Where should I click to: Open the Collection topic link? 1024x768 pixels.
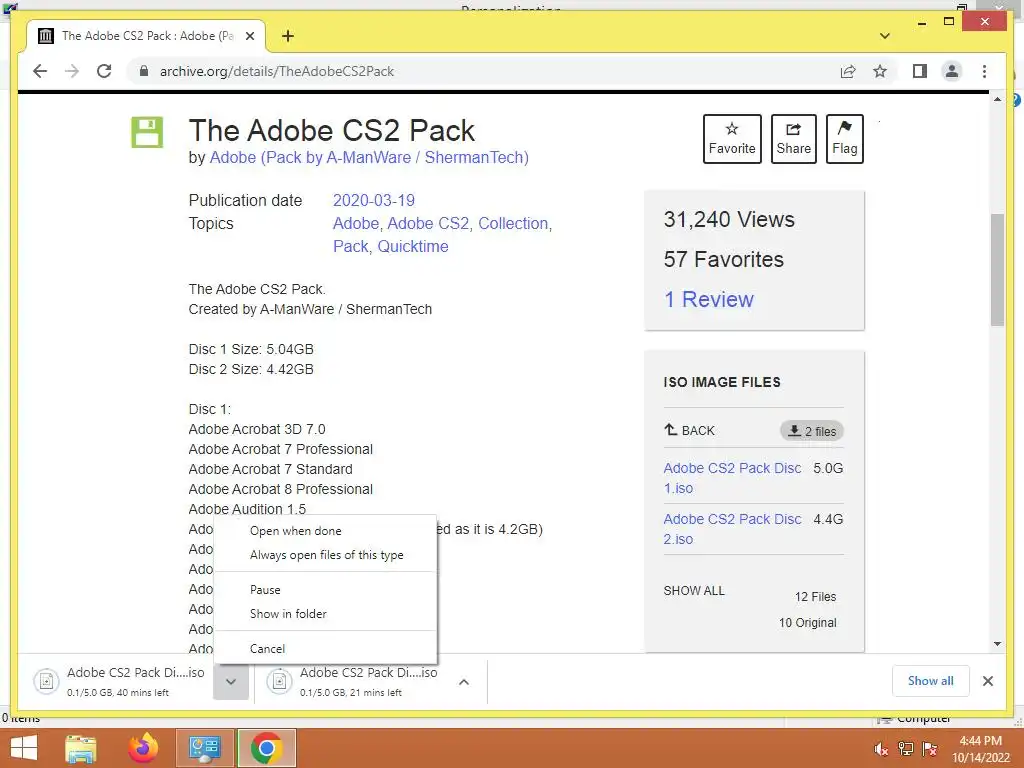tap(513, 223)
